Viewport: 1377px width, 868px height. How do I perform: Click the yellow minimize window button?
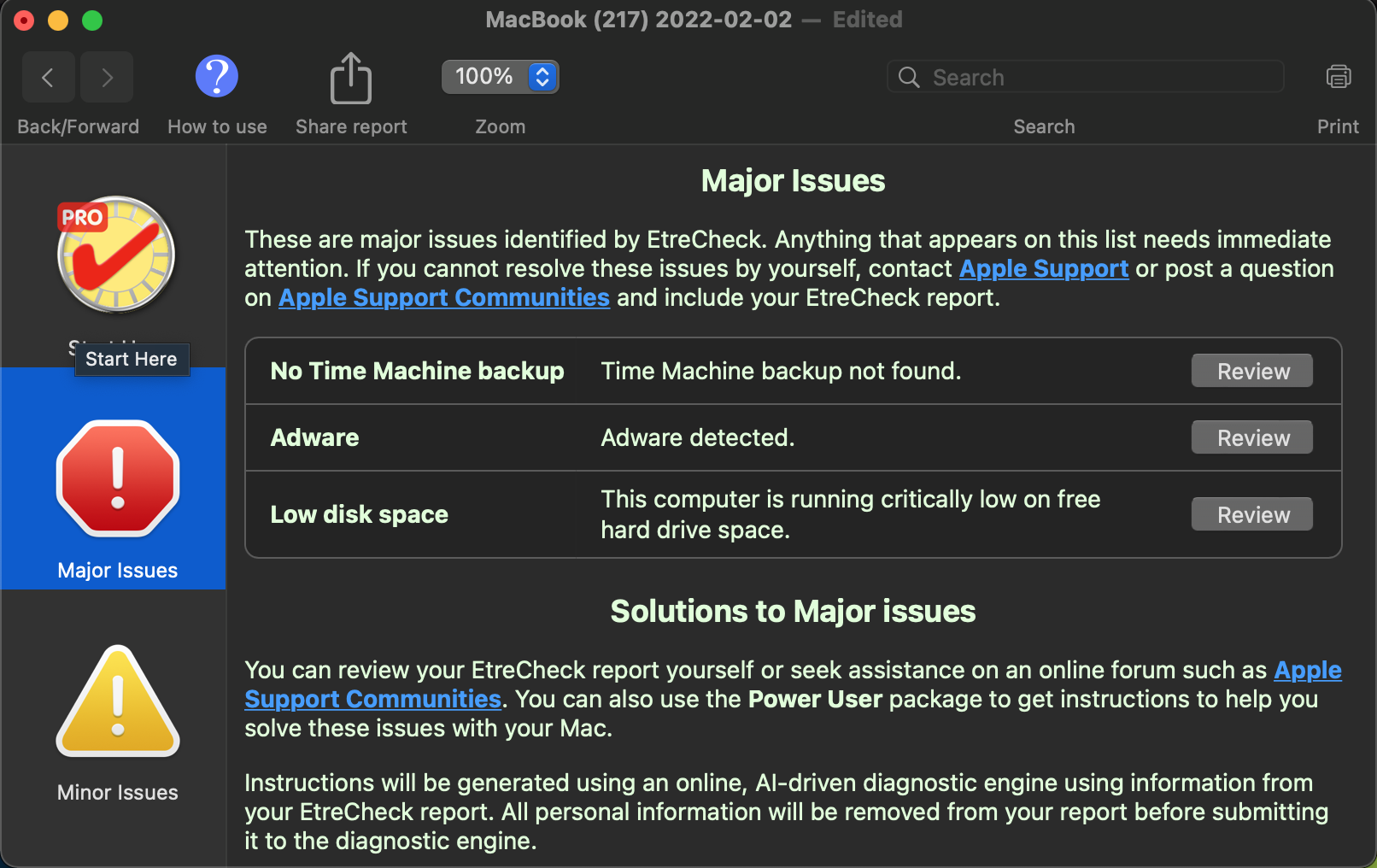pyautogui.click(x=58, y=21)
